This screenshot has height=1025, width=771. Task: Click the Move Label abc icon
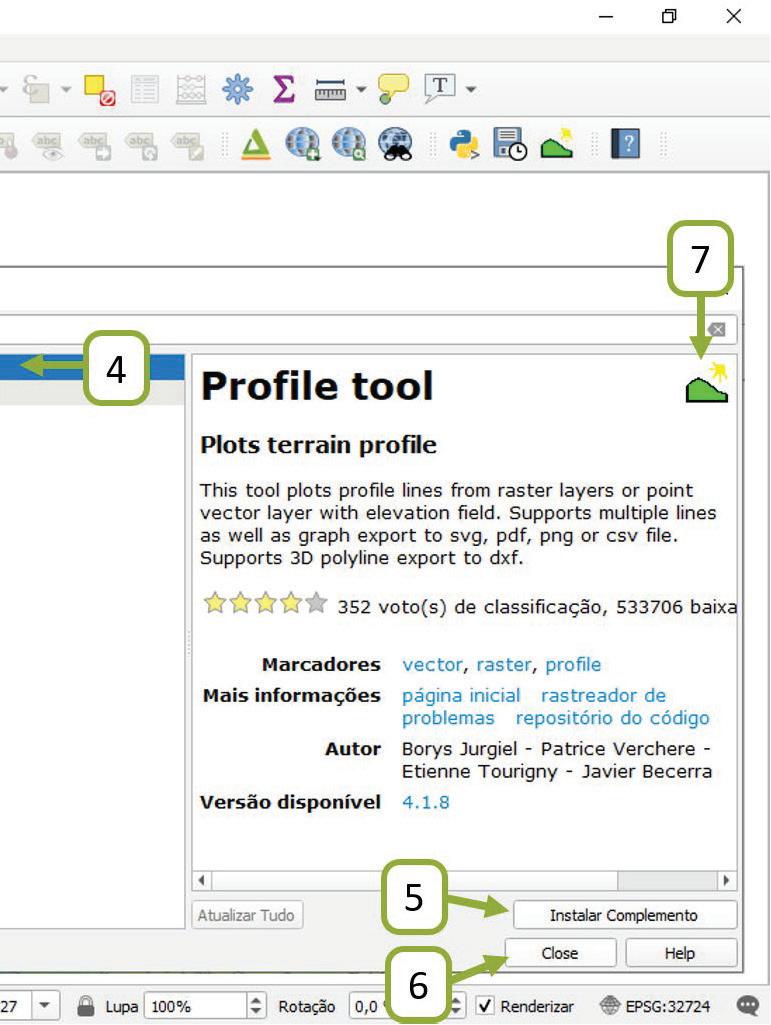click(95, 146)
